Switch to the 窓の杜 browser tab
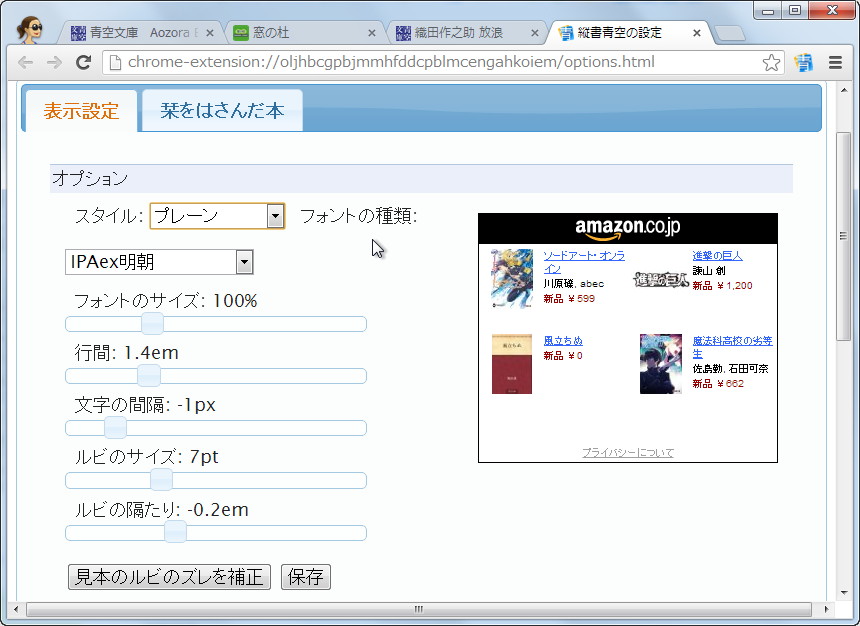 coord(303,33)
